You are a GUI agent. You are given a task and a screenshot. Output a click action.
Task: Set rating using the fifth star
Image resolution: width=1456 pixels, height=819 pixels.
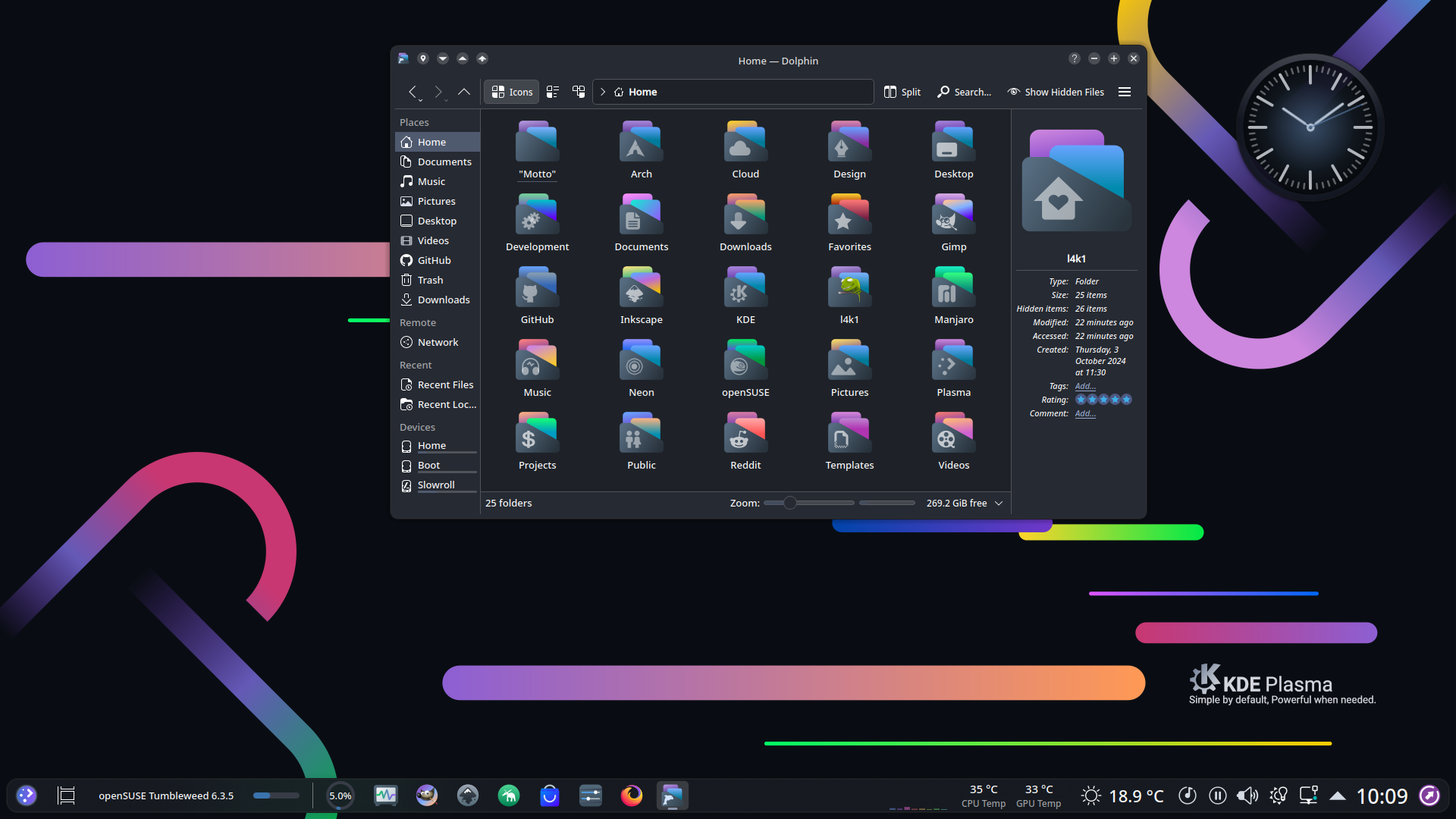tap(1127, 400)
